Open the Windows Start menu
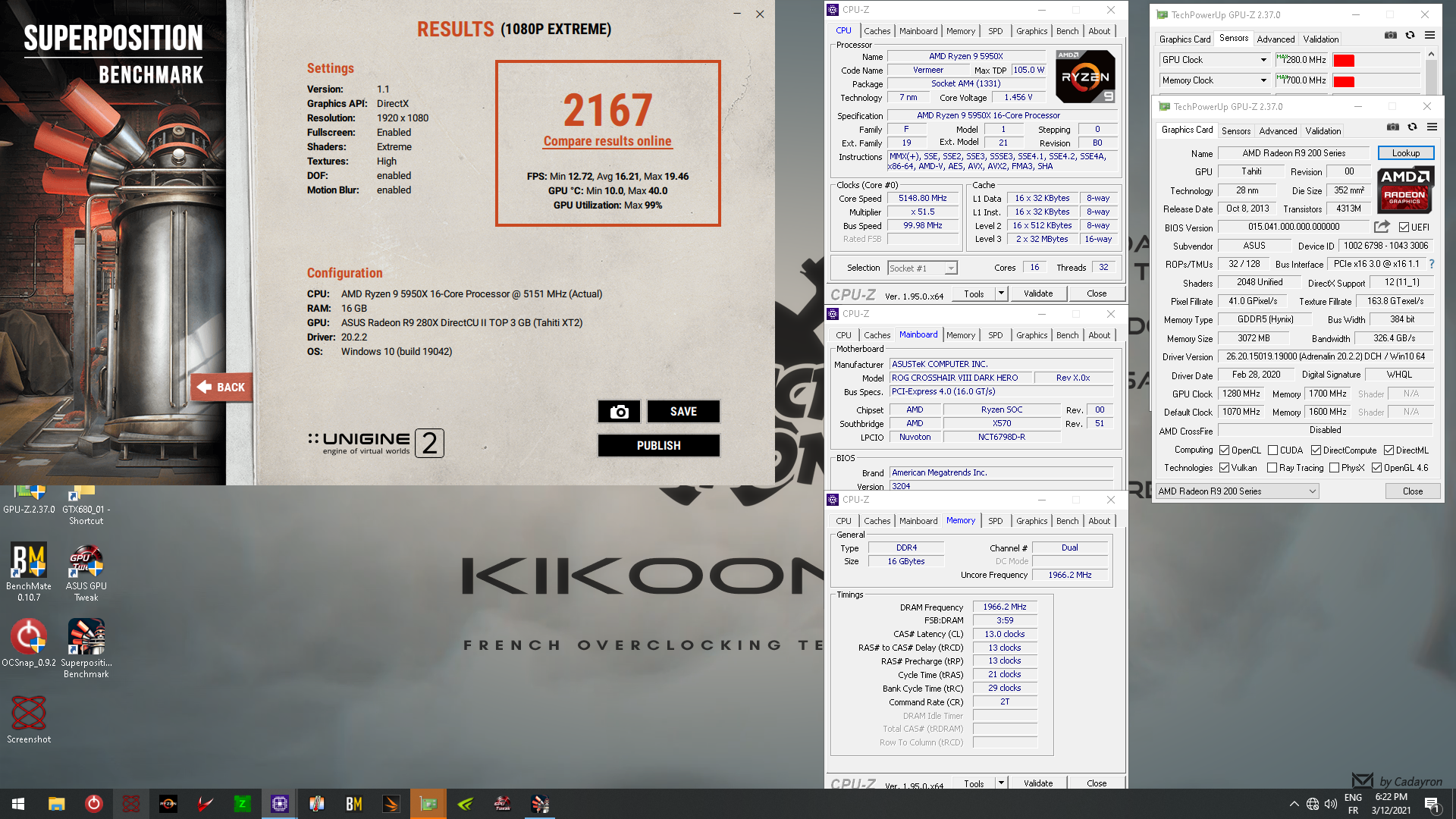 (x=18, y=804)
